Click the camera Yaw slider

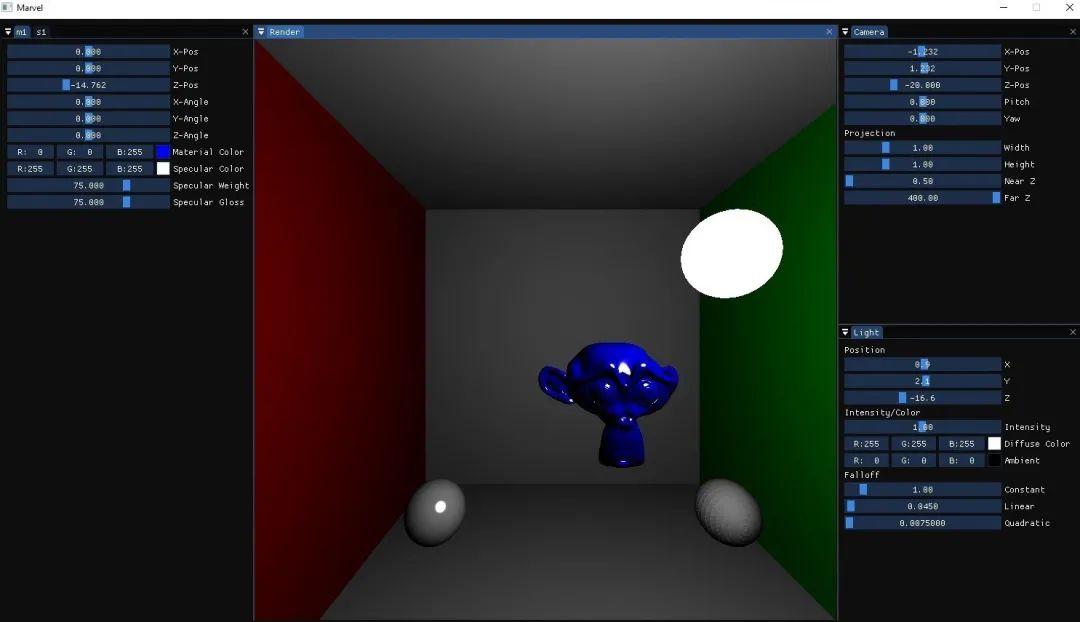922,118
